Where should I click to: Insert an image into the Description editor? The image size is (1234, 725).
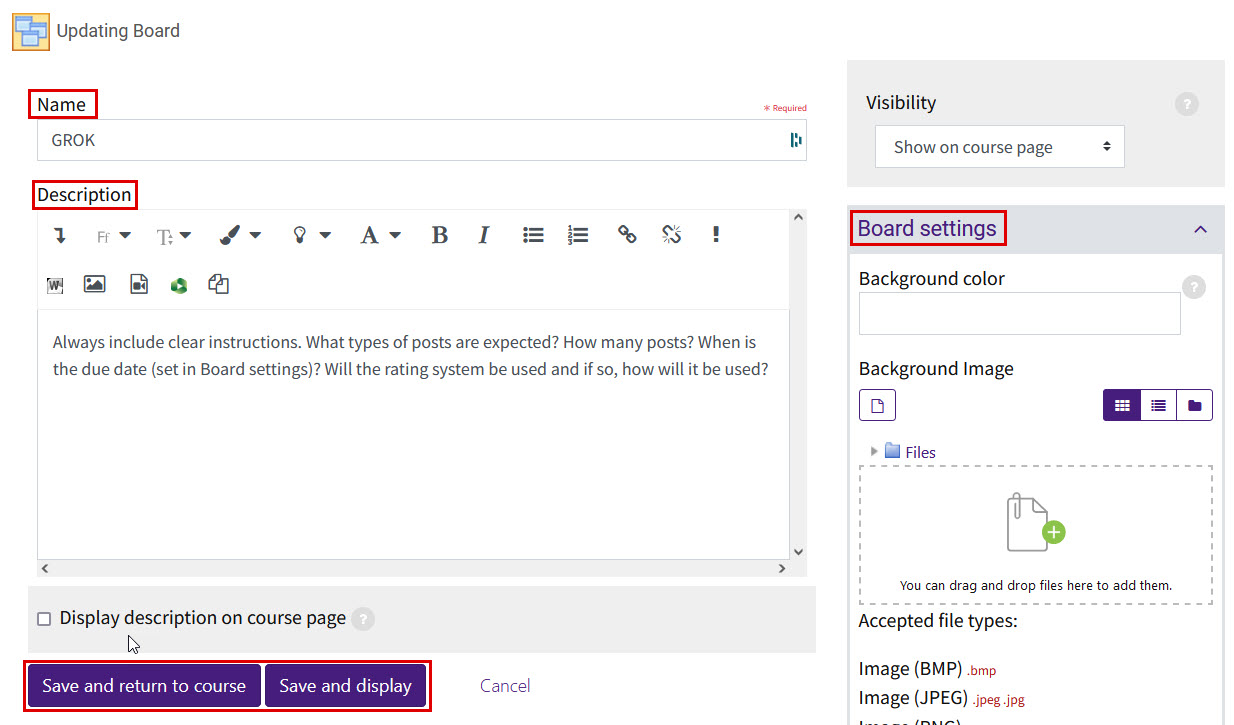(94, 284)
